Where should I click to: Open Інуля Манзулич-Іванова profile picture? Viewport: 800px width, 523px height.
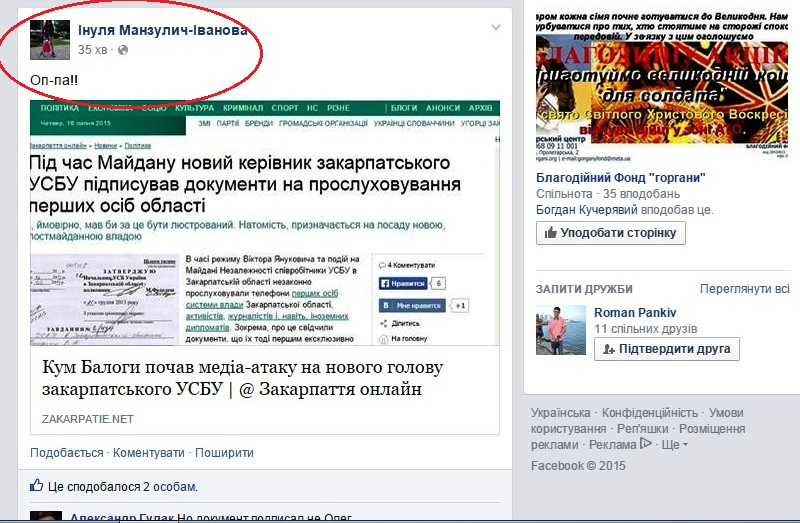coord(50,40)
